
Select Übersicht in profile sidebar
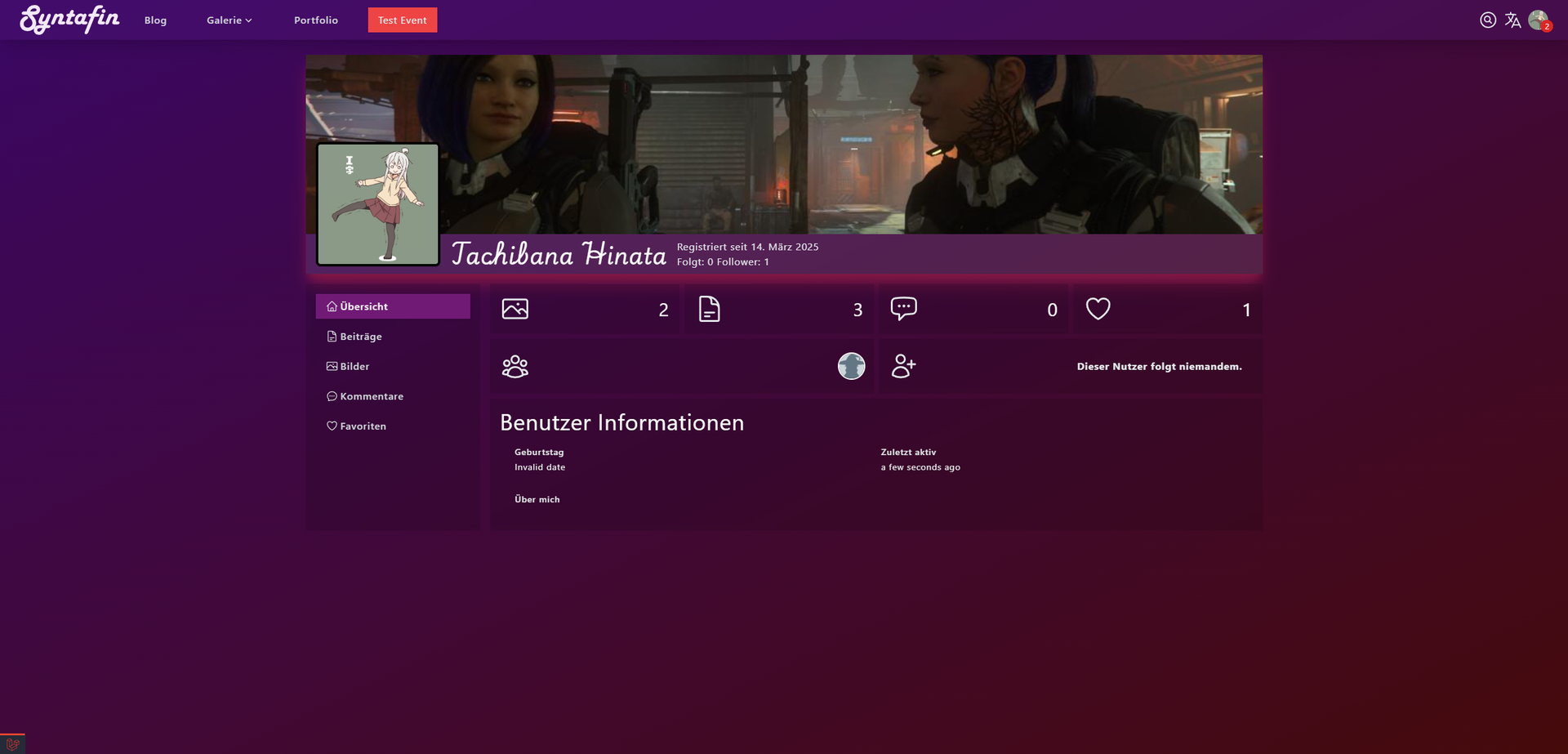pos(393,306)
